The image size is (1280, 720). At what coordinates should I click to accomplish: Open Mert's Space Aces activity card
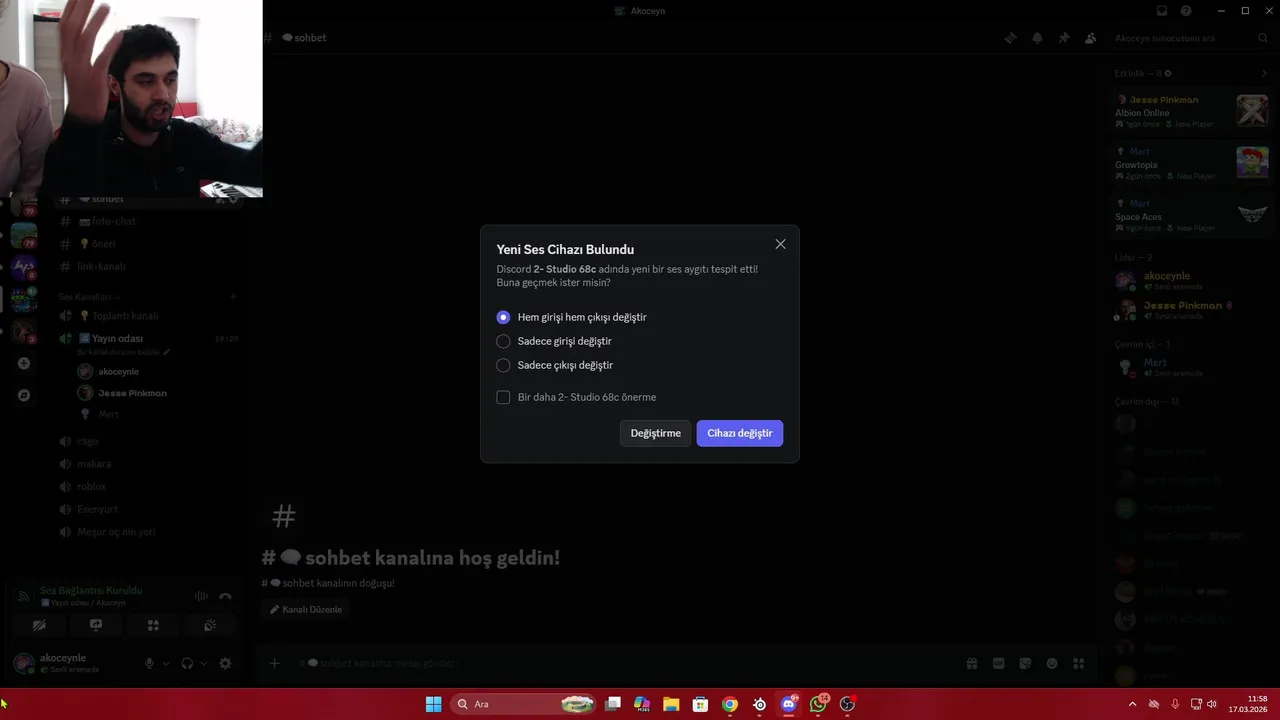pyautogui.click(x=1191, y=215)
